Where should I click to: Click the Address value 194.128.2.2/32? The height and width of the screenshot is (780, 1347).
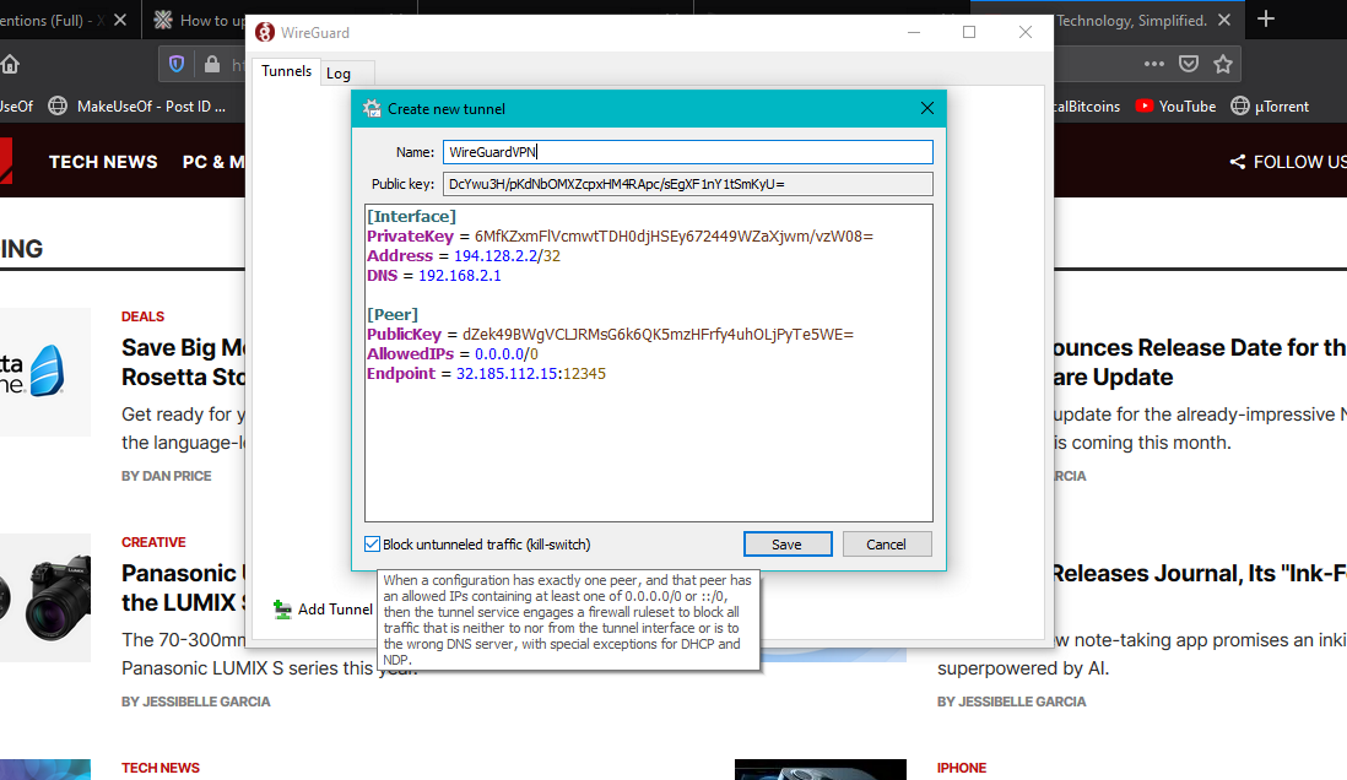[x=507, y=256]
